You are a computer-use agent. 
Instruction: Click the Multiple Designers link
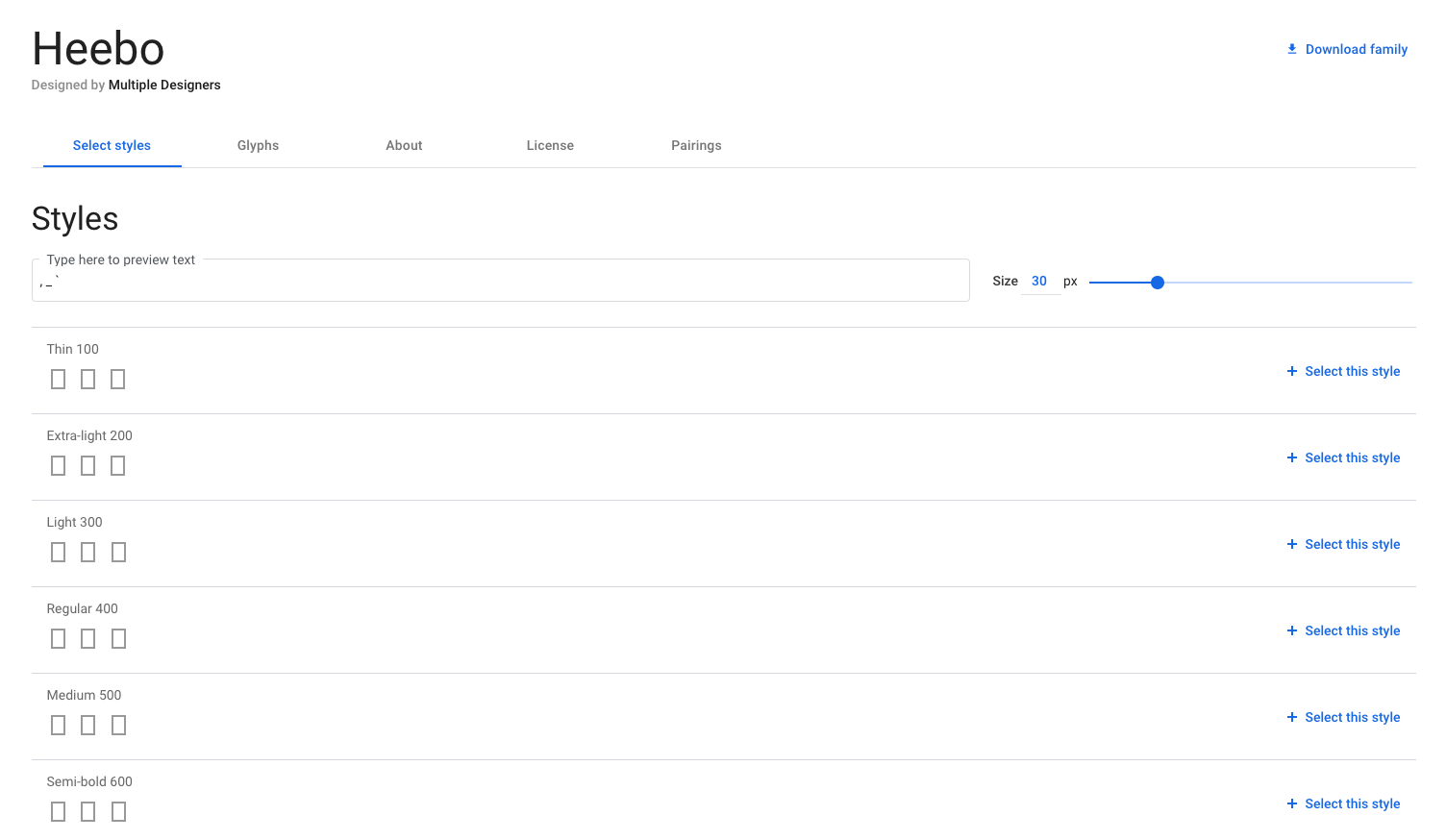[164, 85]
